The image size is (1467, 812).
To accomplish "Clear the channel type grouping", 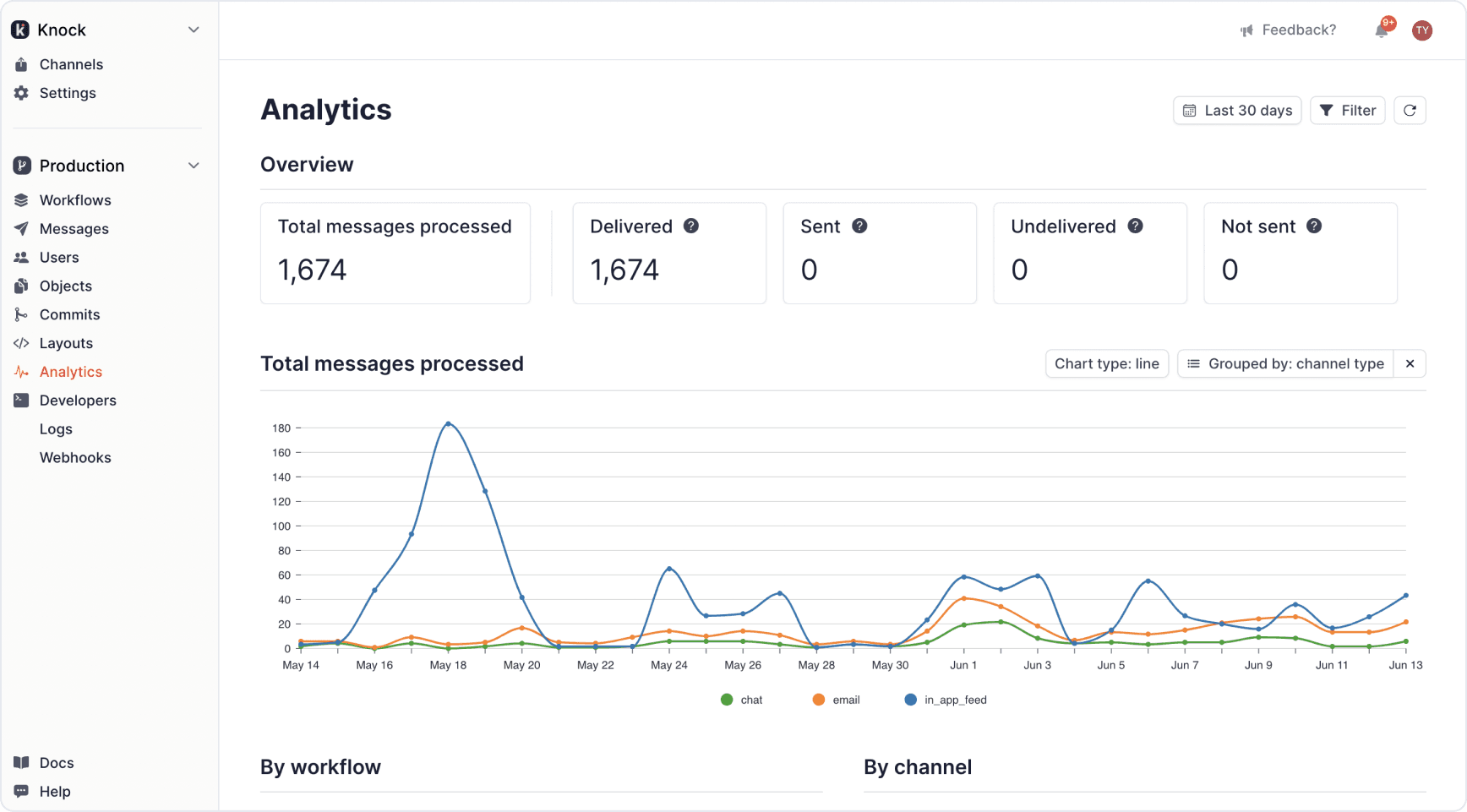I will click(1410, 364).
